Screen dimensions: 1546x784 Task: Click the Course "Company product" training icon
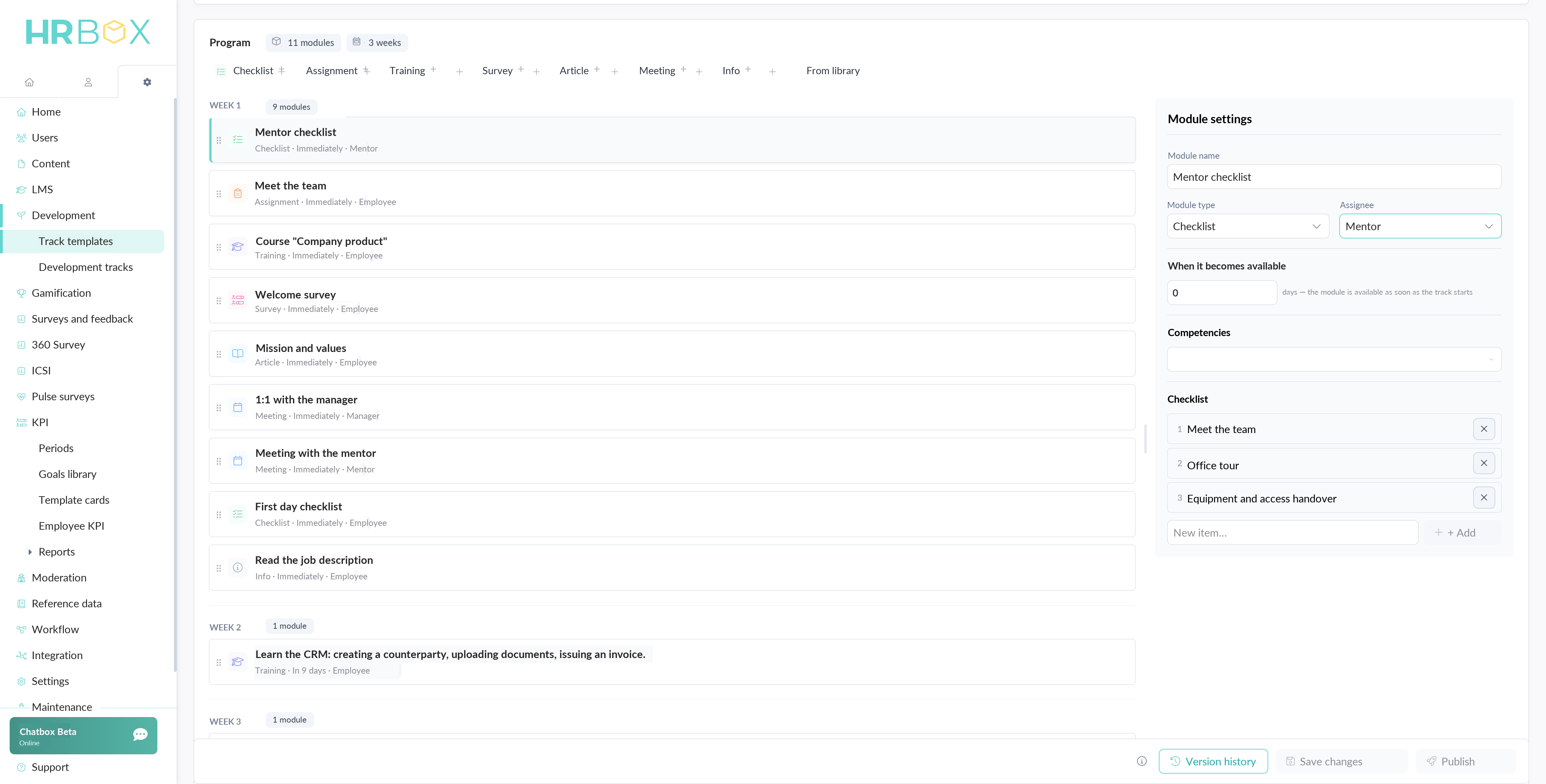(238, 247)
